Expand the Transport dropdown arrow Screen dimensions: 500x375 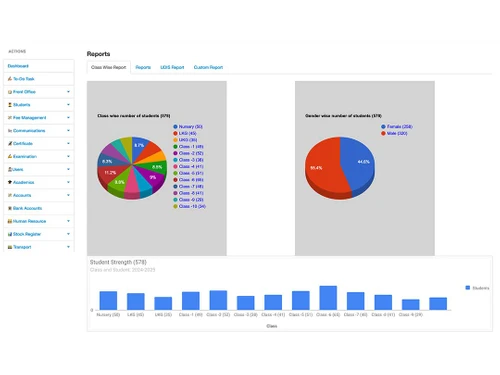tap(68, 247)
